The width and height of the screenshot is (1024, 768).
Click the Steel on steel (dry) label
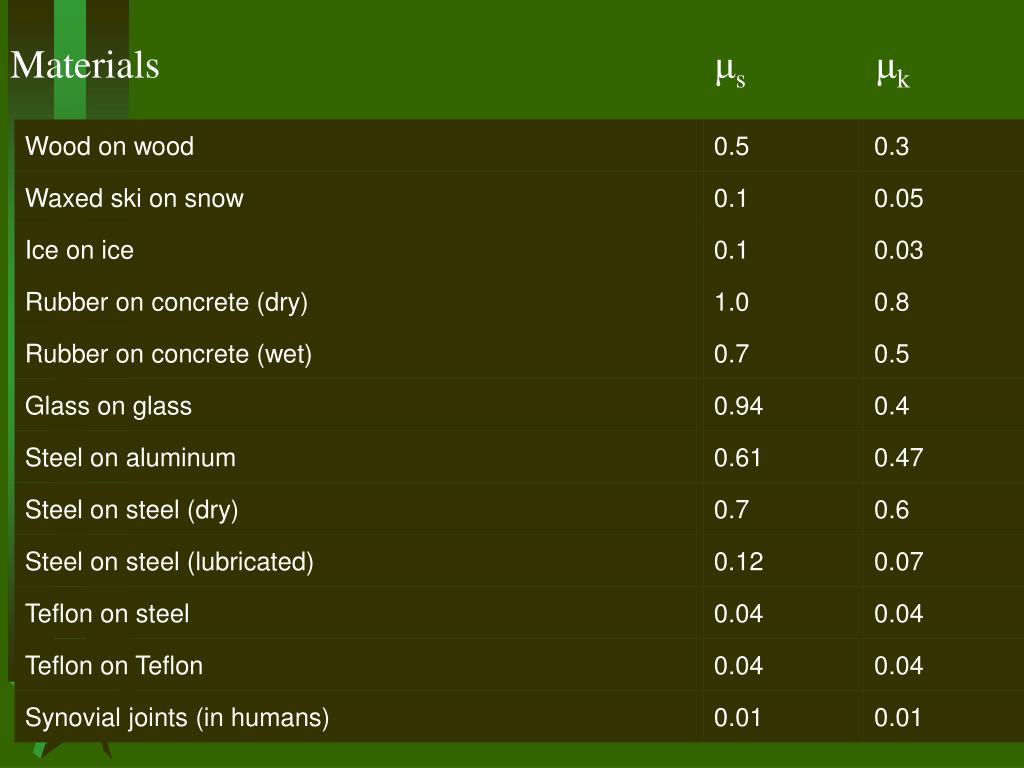[x=132, y=511]
